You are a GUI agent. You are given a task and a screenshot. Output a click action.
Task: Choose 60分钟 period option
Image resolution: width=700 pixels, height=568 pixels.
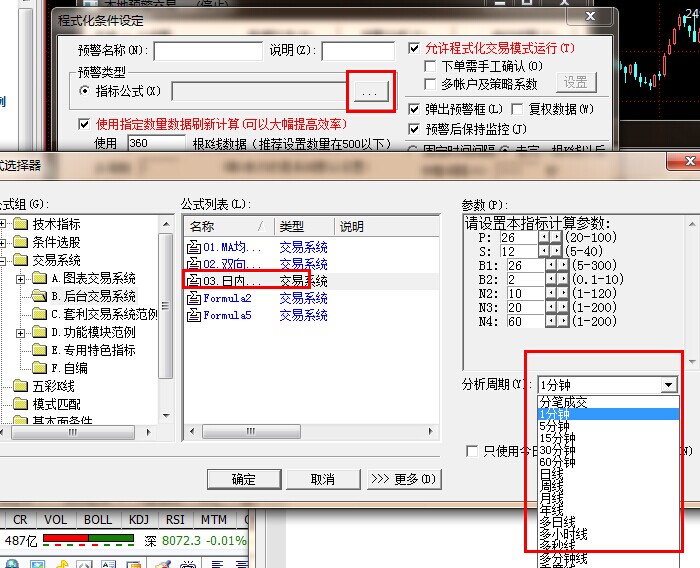[x=608, y=462]
